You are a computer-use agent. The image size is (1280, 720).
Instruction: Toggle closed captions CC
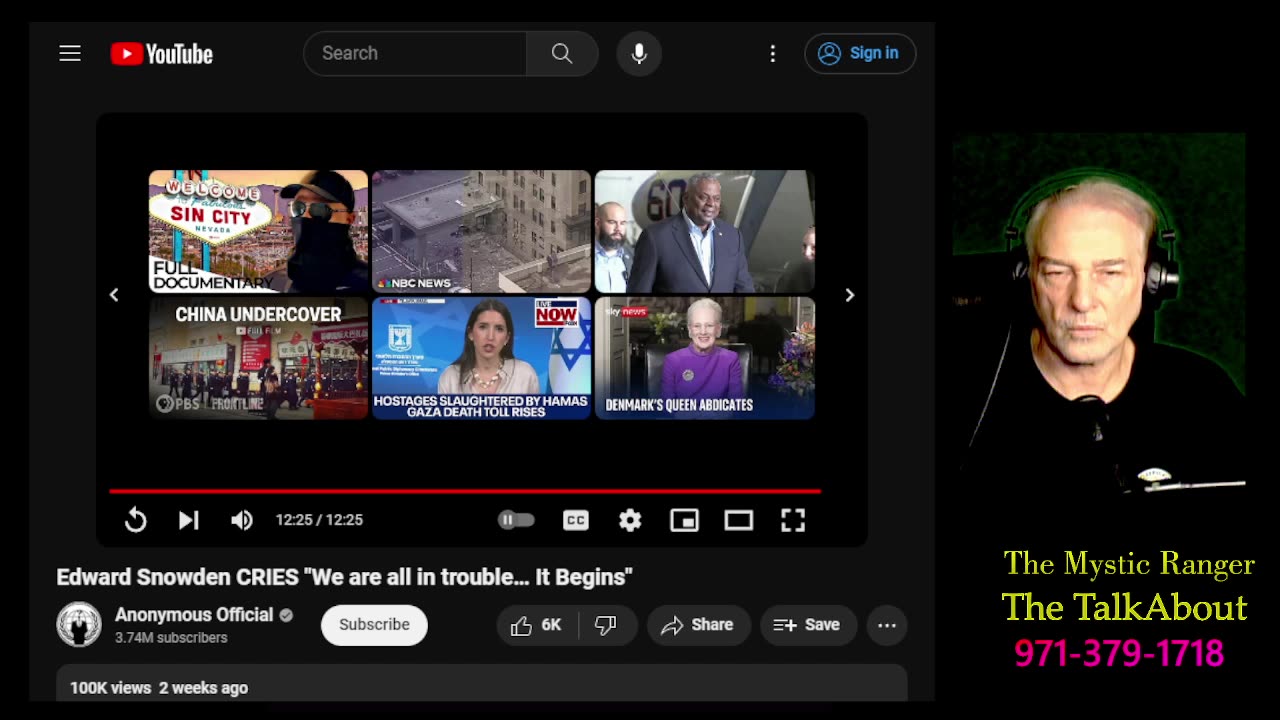click(x=576, y=520)
